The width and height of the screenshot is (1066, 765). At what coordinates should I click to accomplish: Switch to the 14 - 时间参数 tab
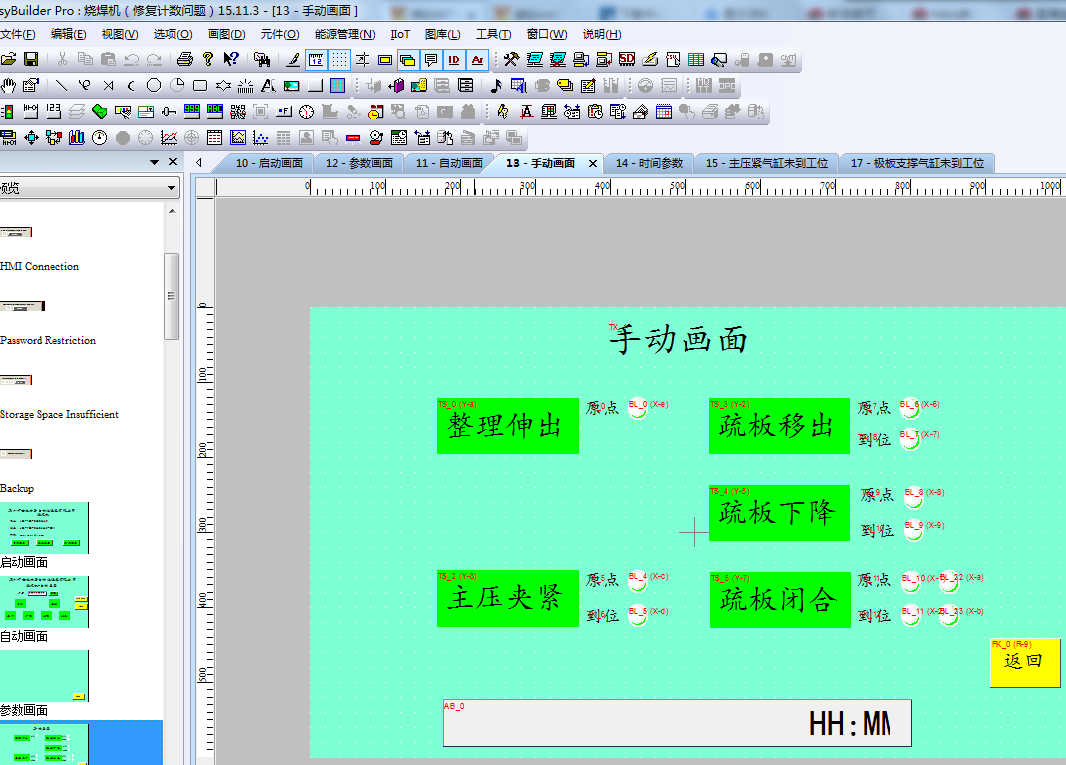(649, 163)
